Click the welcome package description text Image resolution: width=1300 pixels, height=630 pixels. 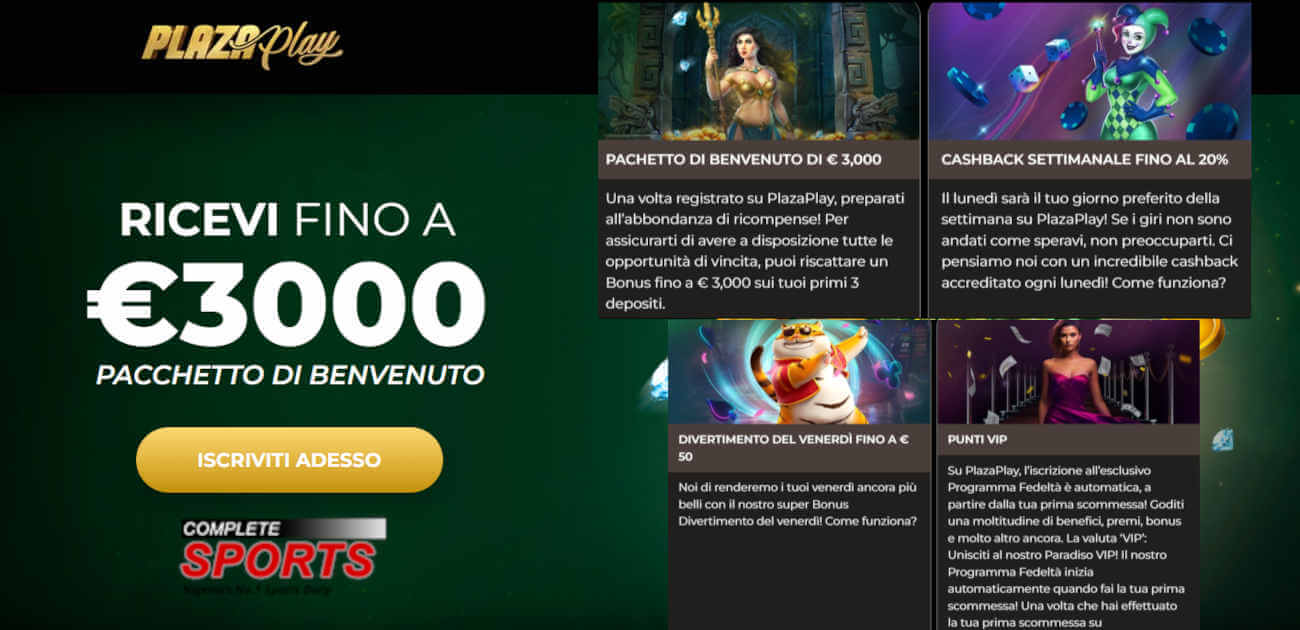pos(750,251)
